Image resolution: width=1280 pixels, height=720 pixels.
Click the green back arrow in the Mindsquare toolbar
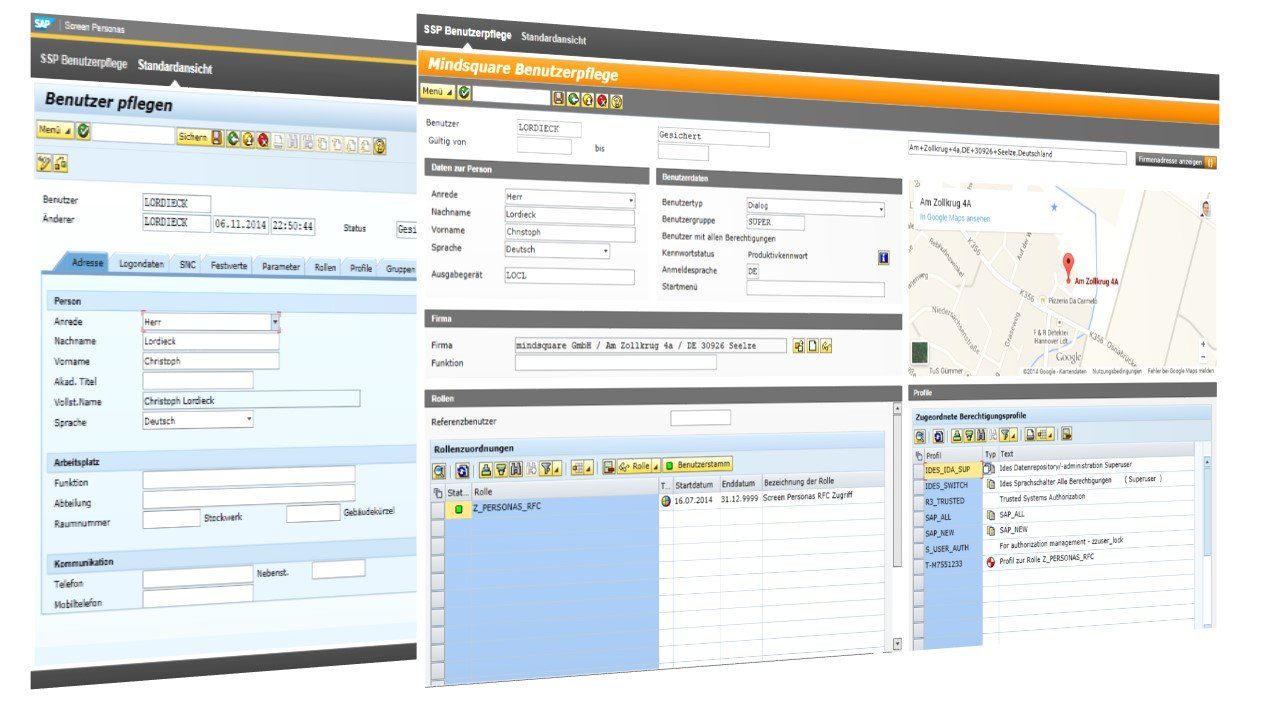pos(573,99)
